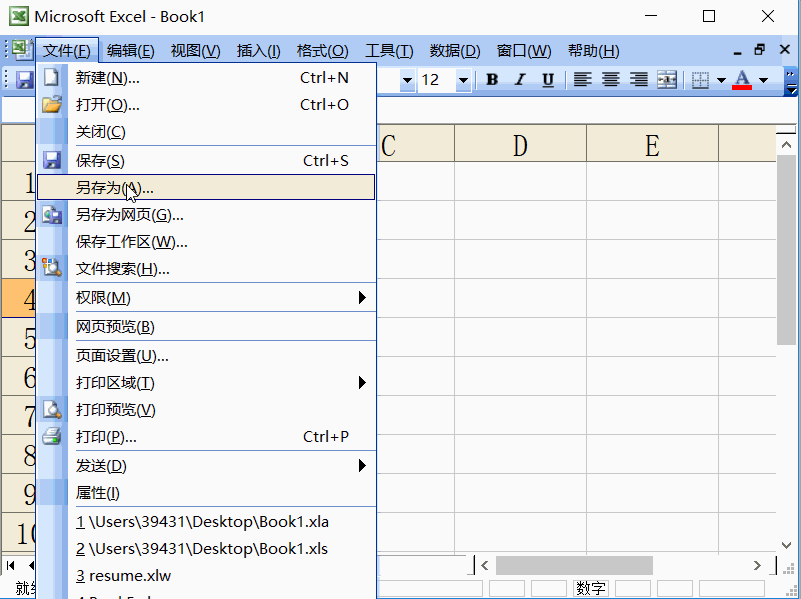Open the font size dropdown

tap(462, 79)
